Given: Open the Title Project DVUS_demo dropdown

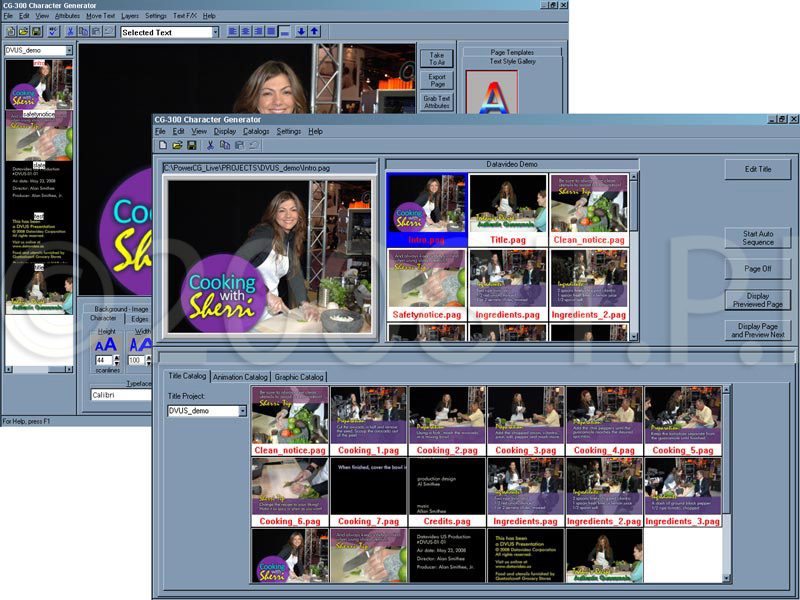Looking at the screenshot, I should 242,411.
